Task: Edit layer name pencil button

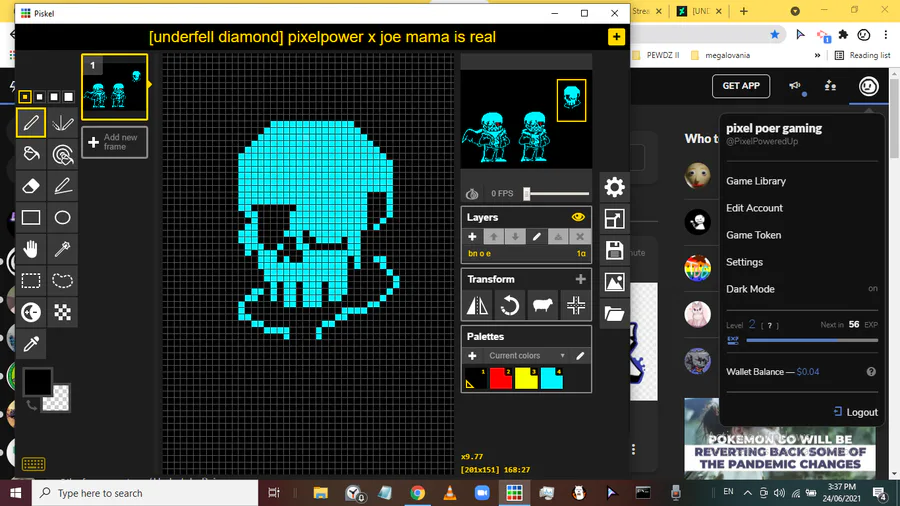Action: pyautogui.click(x=537, y=236)
